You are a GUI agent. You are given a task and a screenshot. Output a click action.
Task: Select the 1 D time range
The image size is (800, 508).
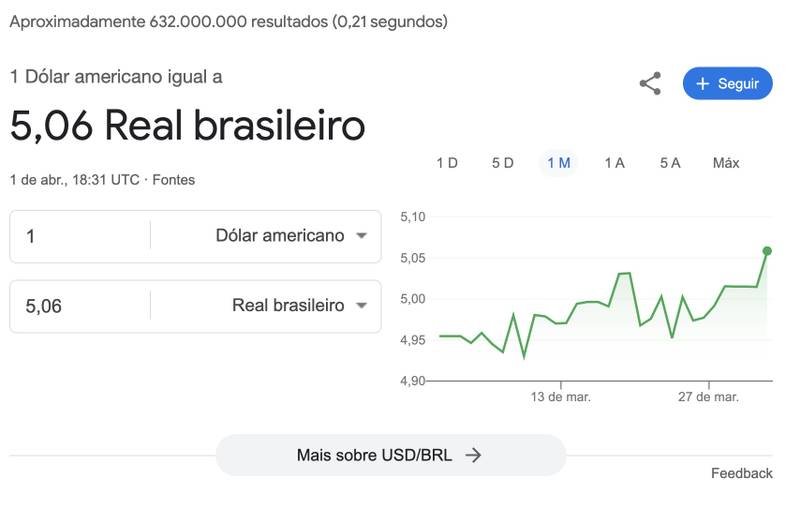447,163
